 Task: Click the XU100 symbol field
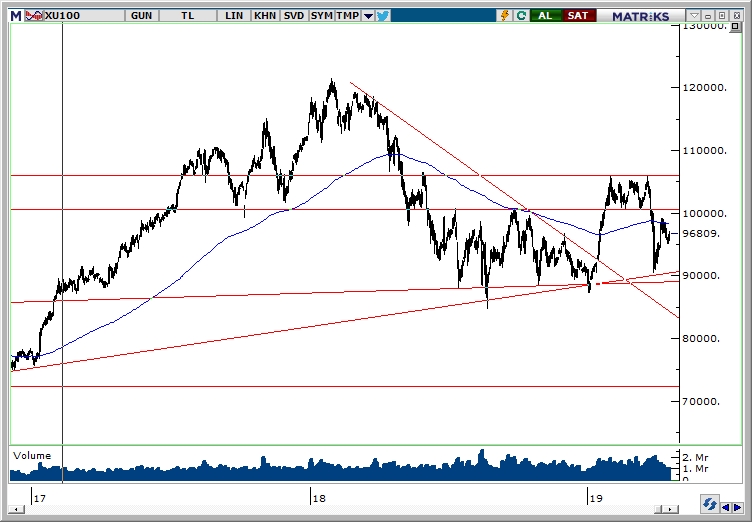pyautogui.click(x=83, y=16)
